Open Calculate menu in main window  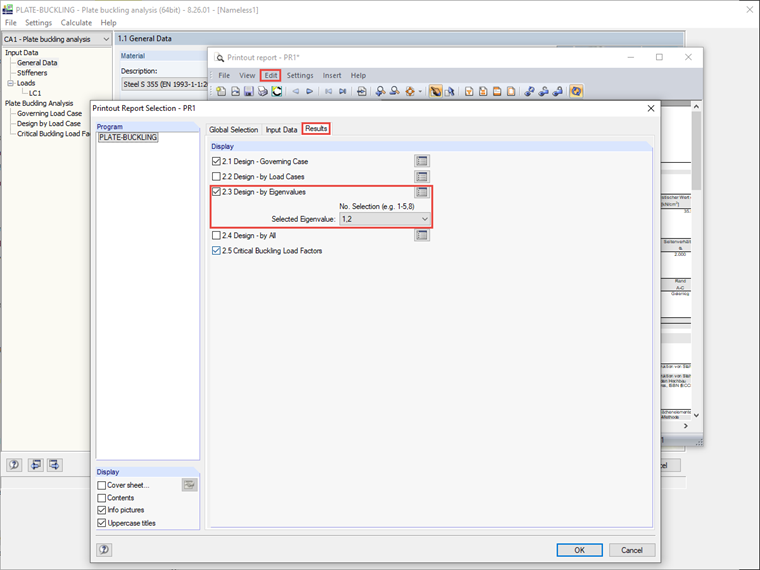click(76, 22)
